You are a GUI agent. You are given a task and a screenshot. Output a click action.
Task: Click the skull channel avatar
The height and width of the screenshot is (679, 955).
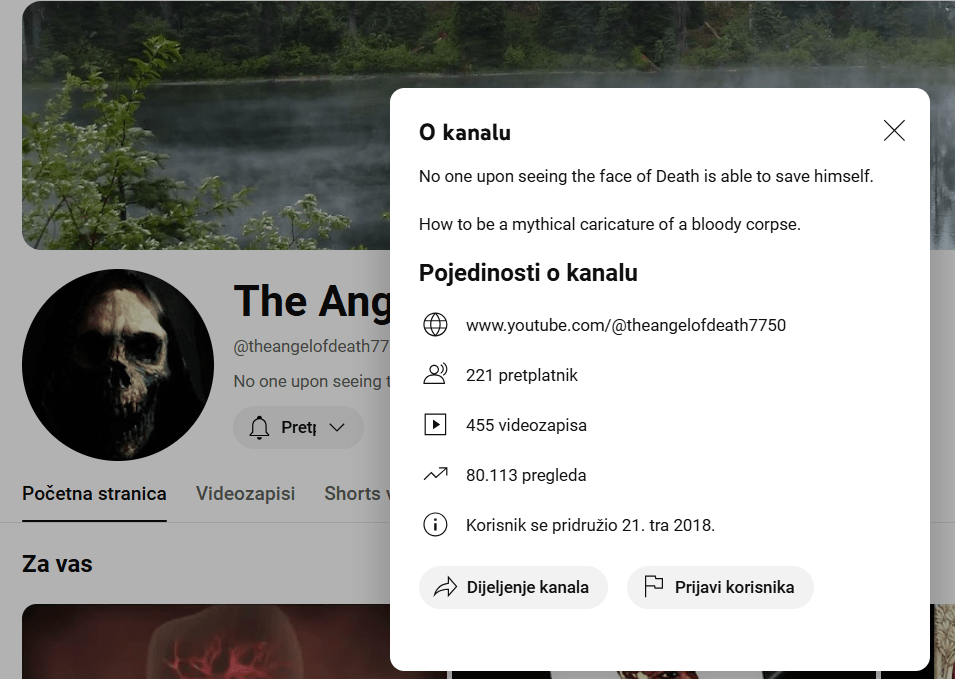click(x=118, y=365)
